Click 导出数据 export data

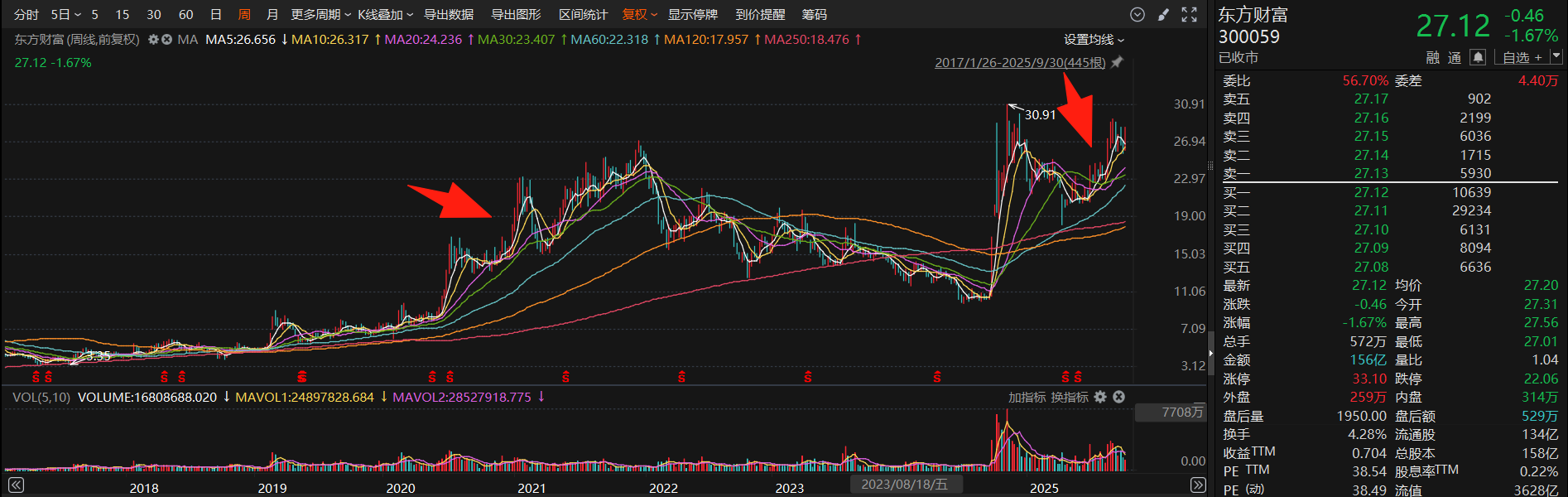click(x=449, y=15)
